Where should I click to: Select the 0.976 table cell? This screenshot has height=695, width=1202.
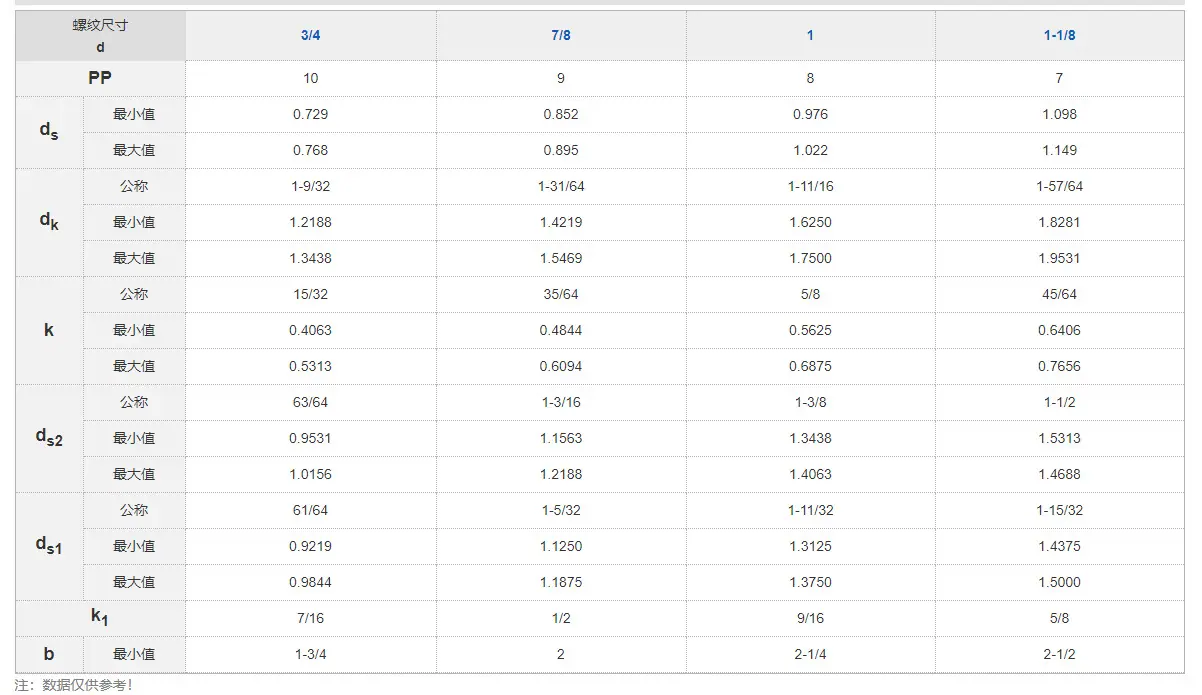810,114
